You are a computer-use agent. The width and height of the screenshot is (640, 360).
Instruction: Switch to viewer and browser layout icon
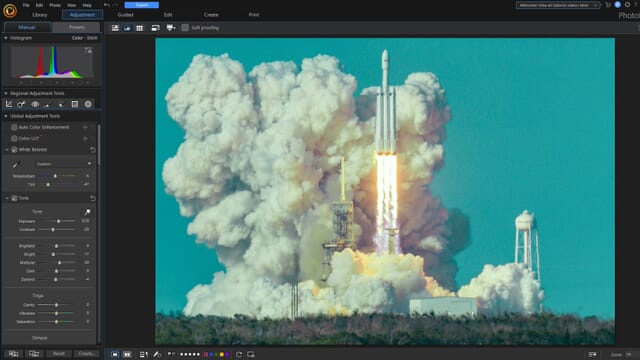[116, 28]
